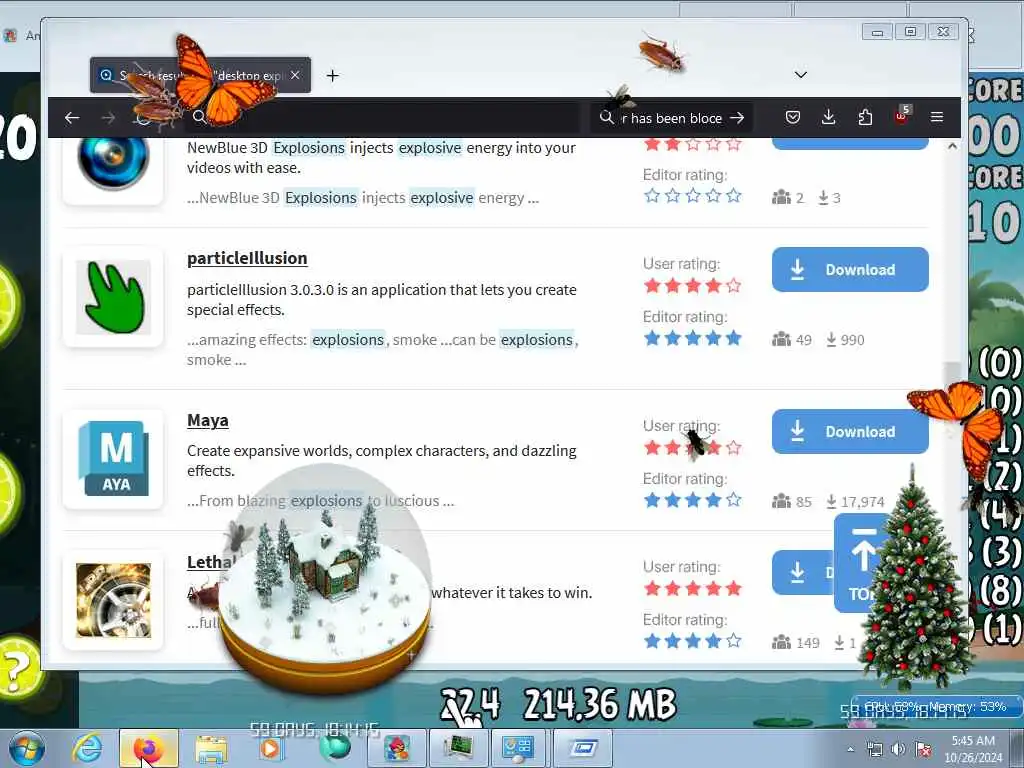Open the Maya title link
The width and height of the screenshot is (1024, 768).
(x=208, y=420)
